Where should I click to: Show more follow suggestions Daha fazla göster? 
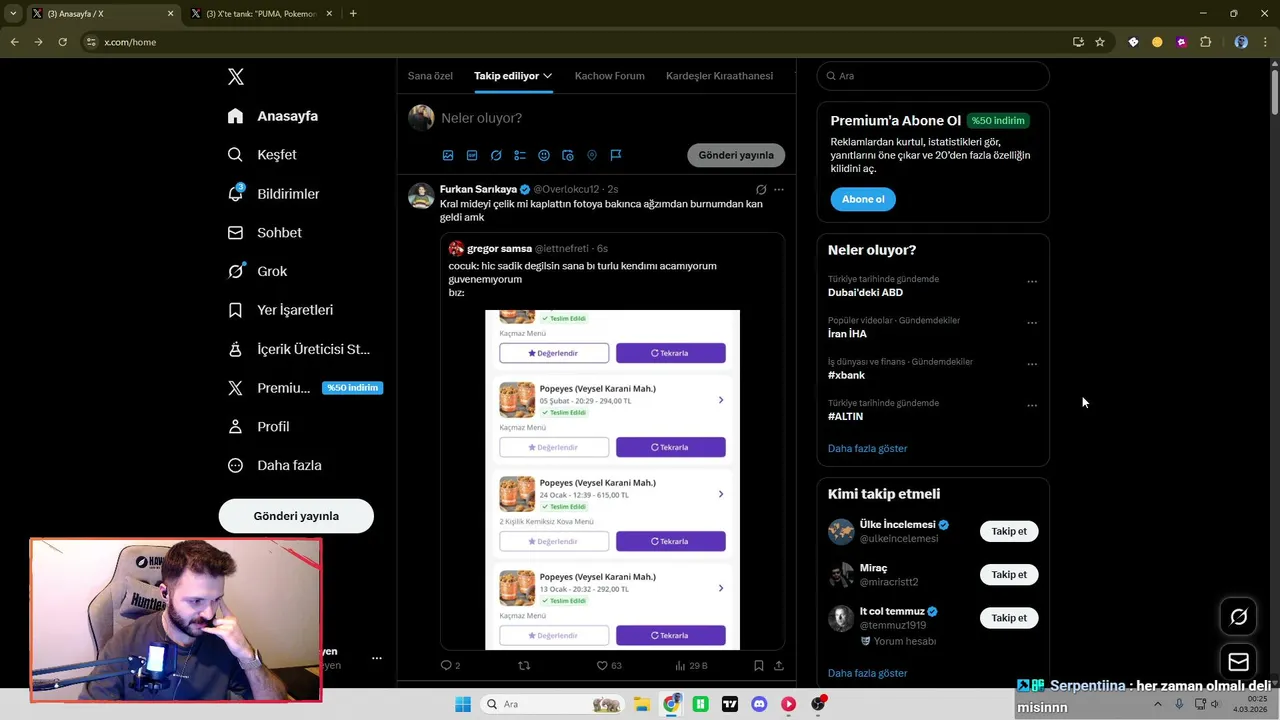(867, 673)
